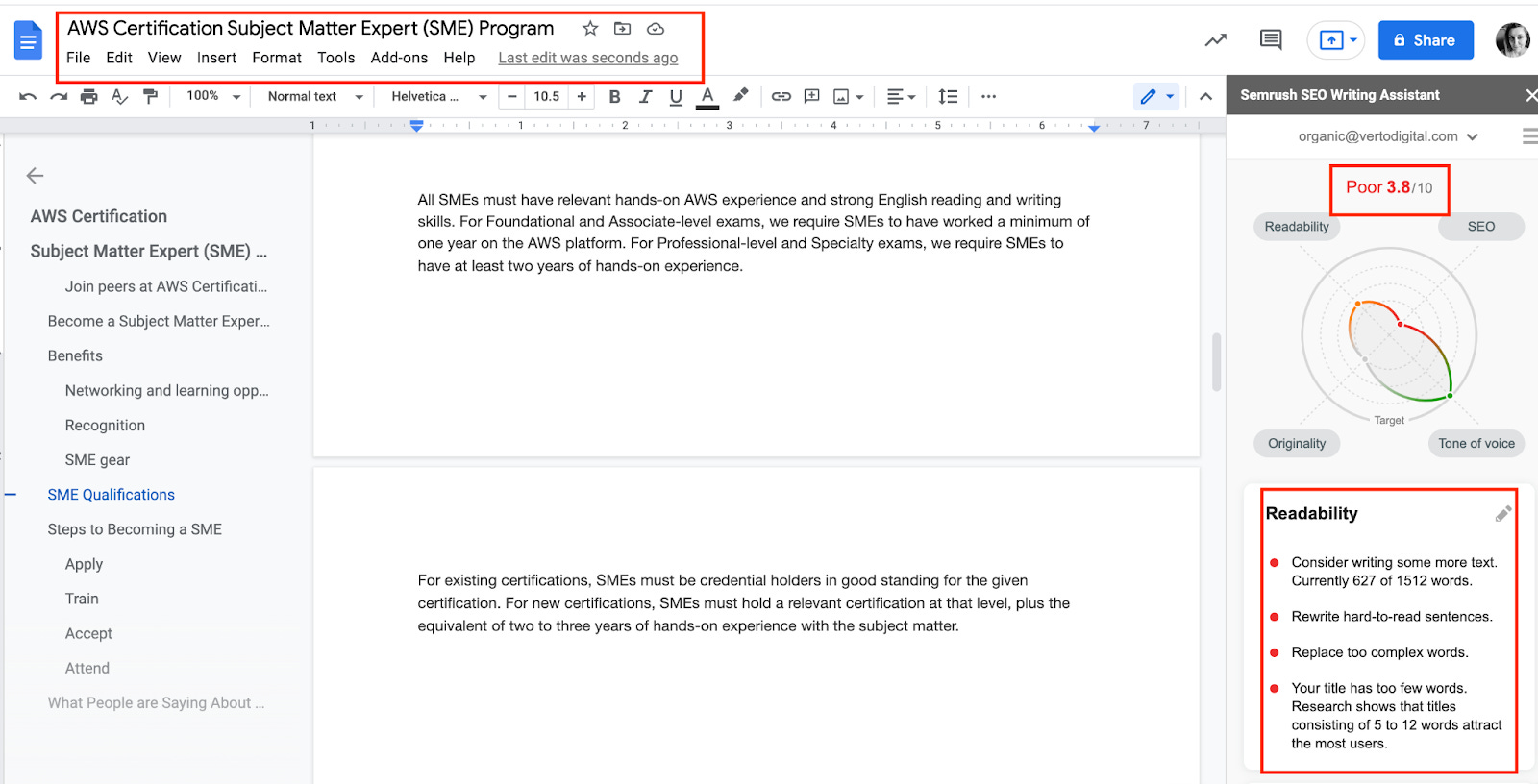The height and width of the screenshot is (784, 1538).
Task: Open the editing mode dropdown
Action: point(1156,96)
